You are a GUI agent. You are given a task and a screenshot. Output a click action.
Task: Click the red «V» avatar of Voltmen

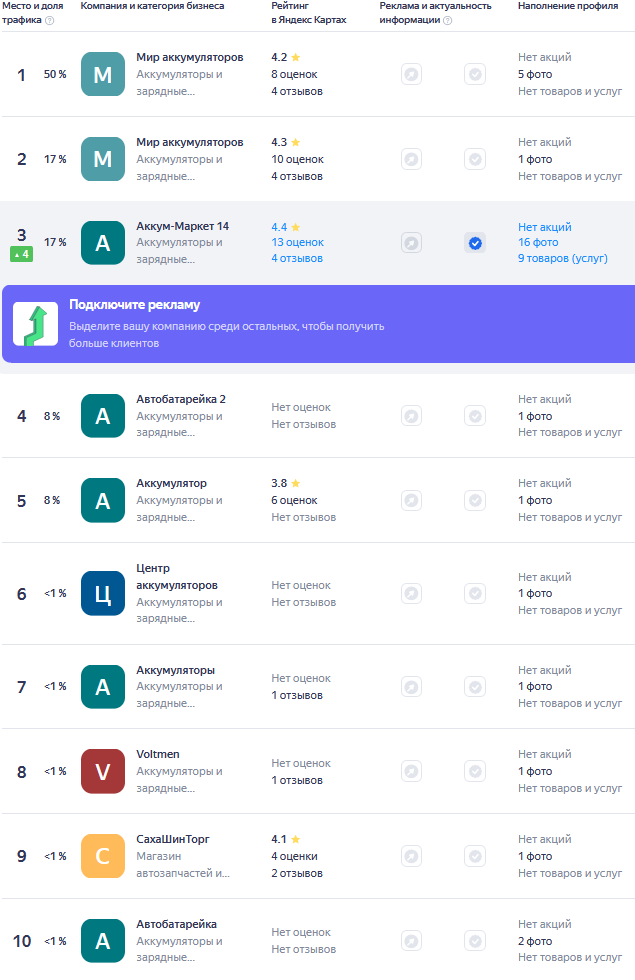tap(103, 771)
